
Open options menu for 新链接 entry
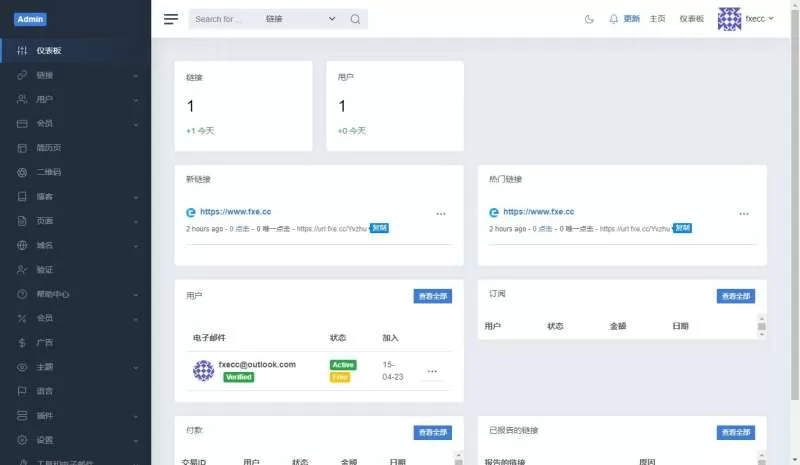(x=441, y=214)
